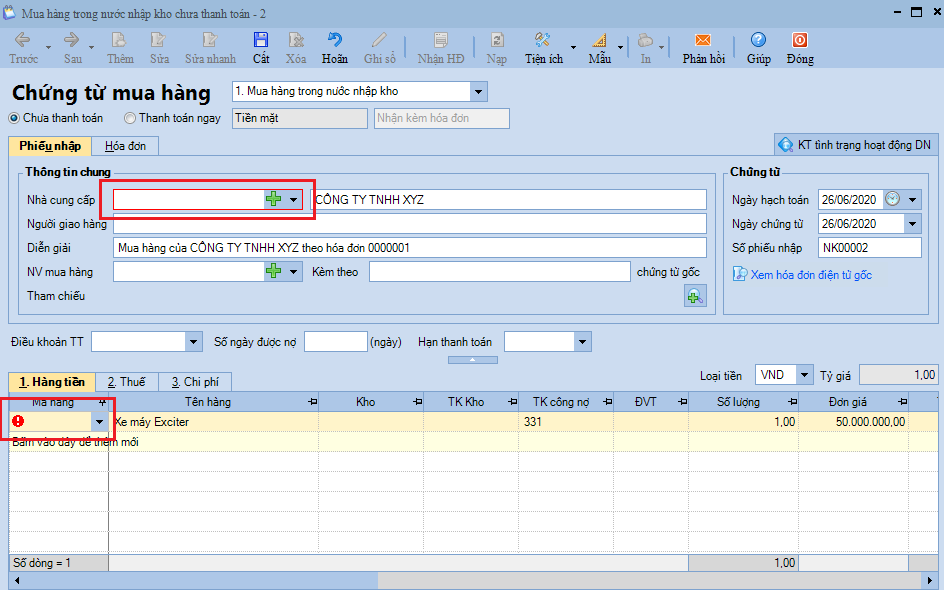Click the TK công nợ cell 331
The width and height of the screenshot is (944, 590).
pyautogui.click(x=566, y=421)
